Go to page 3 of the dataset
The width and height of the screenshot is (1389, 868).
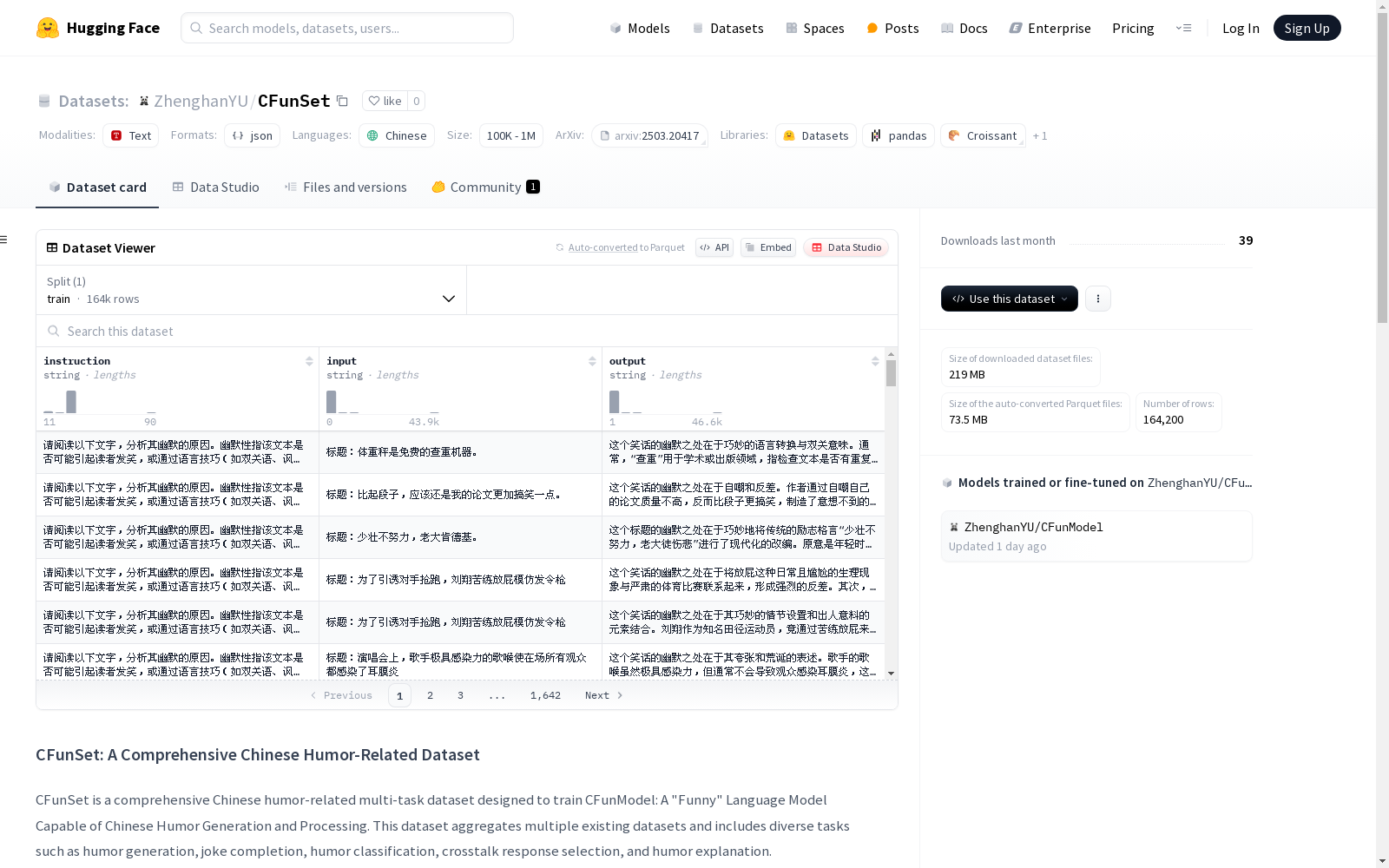tap(460, 695)
